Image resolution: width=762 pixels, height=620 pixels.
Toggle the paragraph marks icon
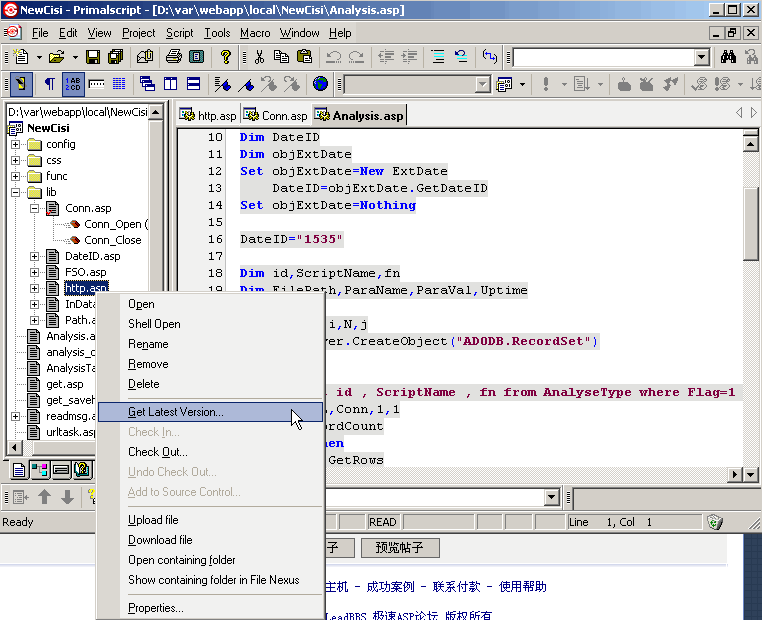(50, 84)
